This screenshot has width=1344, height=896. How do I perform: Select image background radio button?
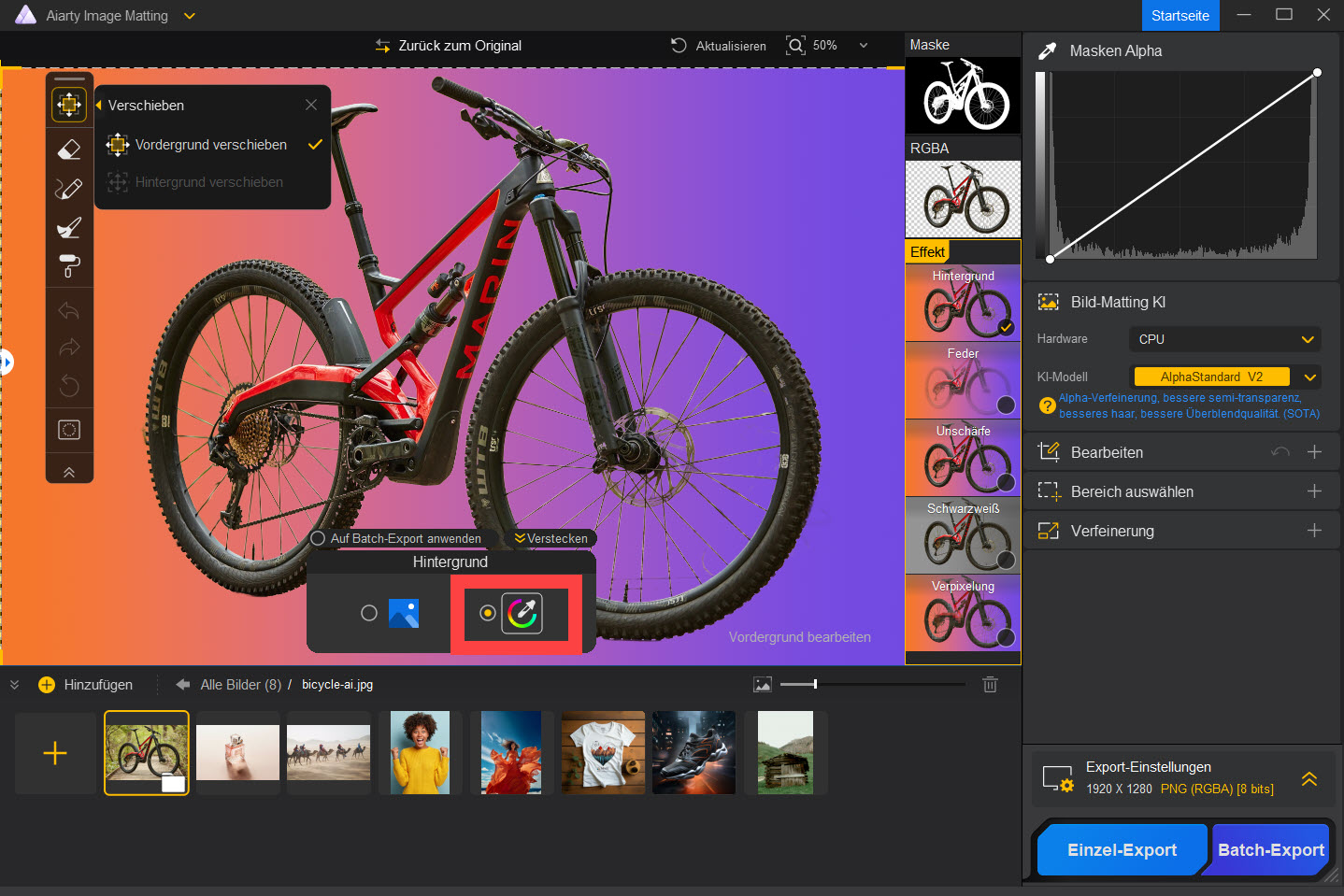(369, 613)
